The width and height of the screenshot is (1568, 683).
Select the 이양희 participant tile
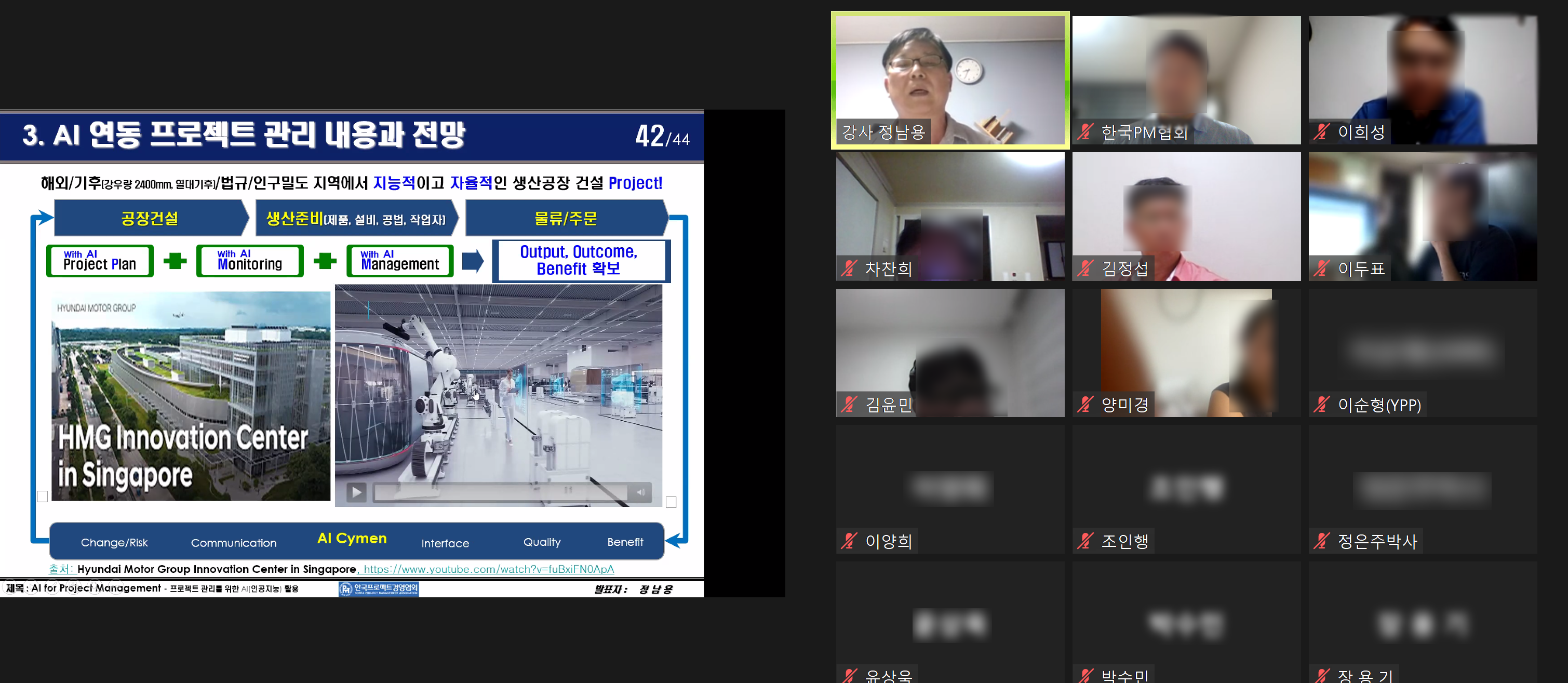coord(949,489)
